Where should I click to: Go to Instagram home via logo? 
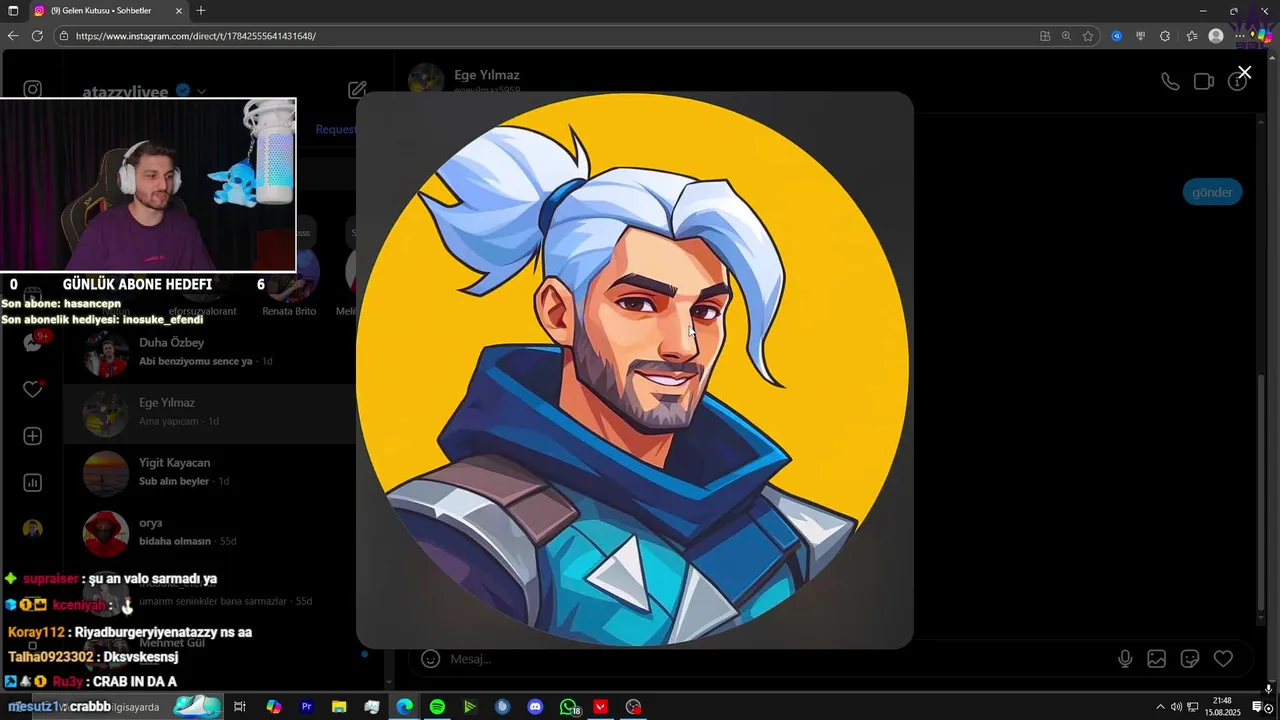pos(33,89)
